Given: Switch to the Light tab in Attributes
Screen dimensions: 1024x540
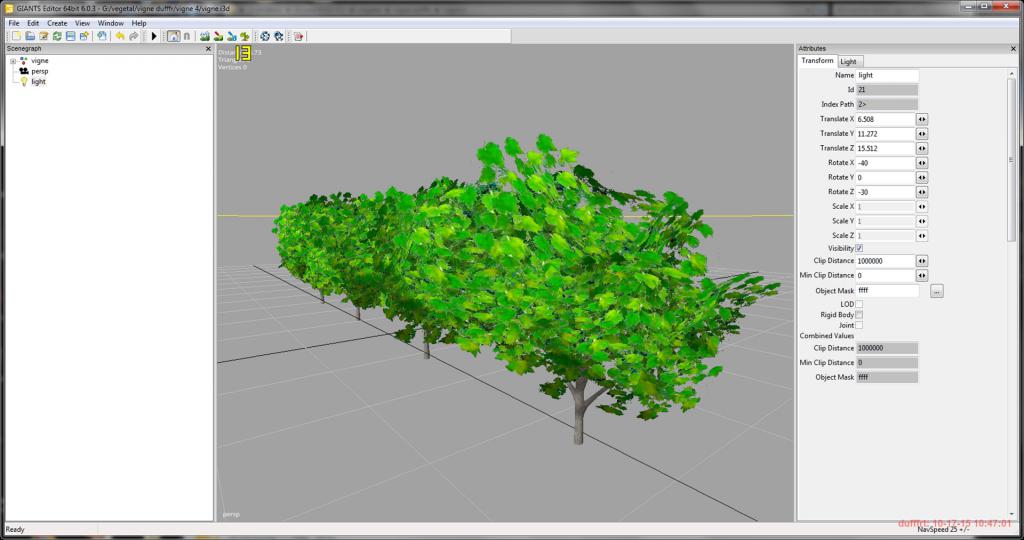Looking at the screenshot, I should point(848,61).
